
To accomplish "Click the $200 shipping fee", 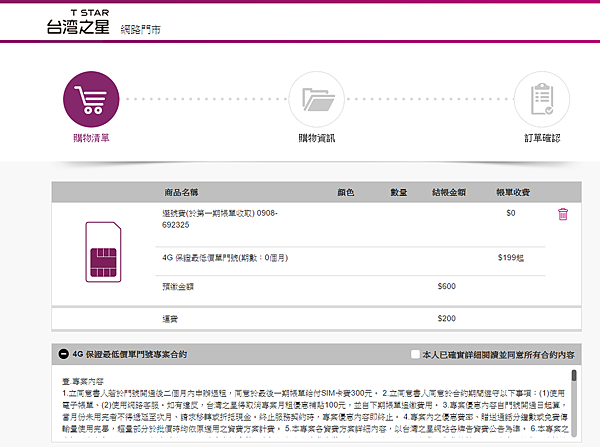I will 447,318.
